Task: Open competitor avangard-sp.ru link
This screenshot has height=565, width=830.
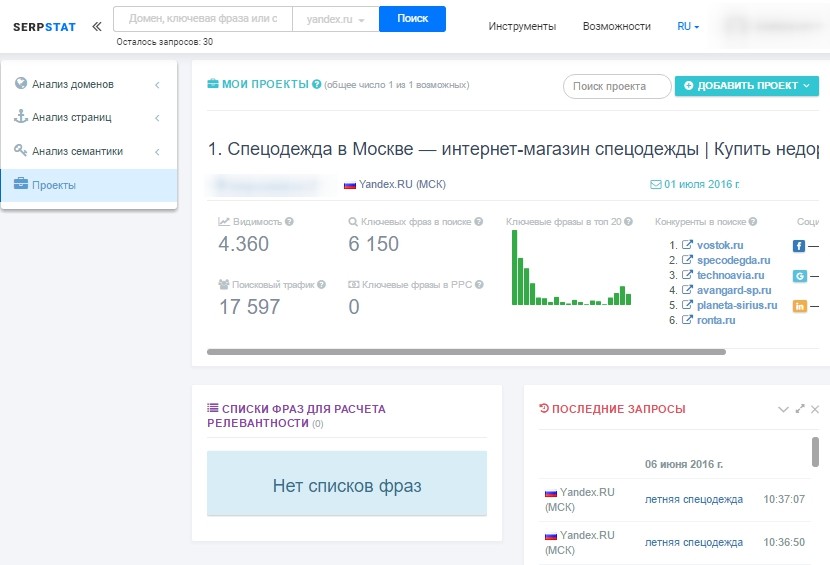Action: point(734,290)
